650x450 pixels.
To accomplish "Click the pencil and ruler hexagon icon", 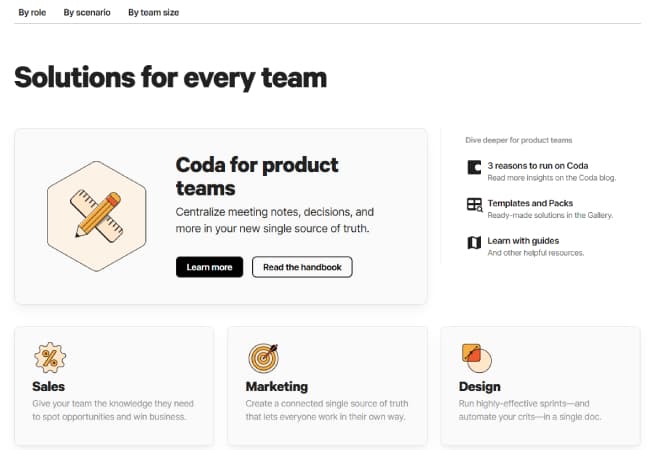I will pos(96,214).
